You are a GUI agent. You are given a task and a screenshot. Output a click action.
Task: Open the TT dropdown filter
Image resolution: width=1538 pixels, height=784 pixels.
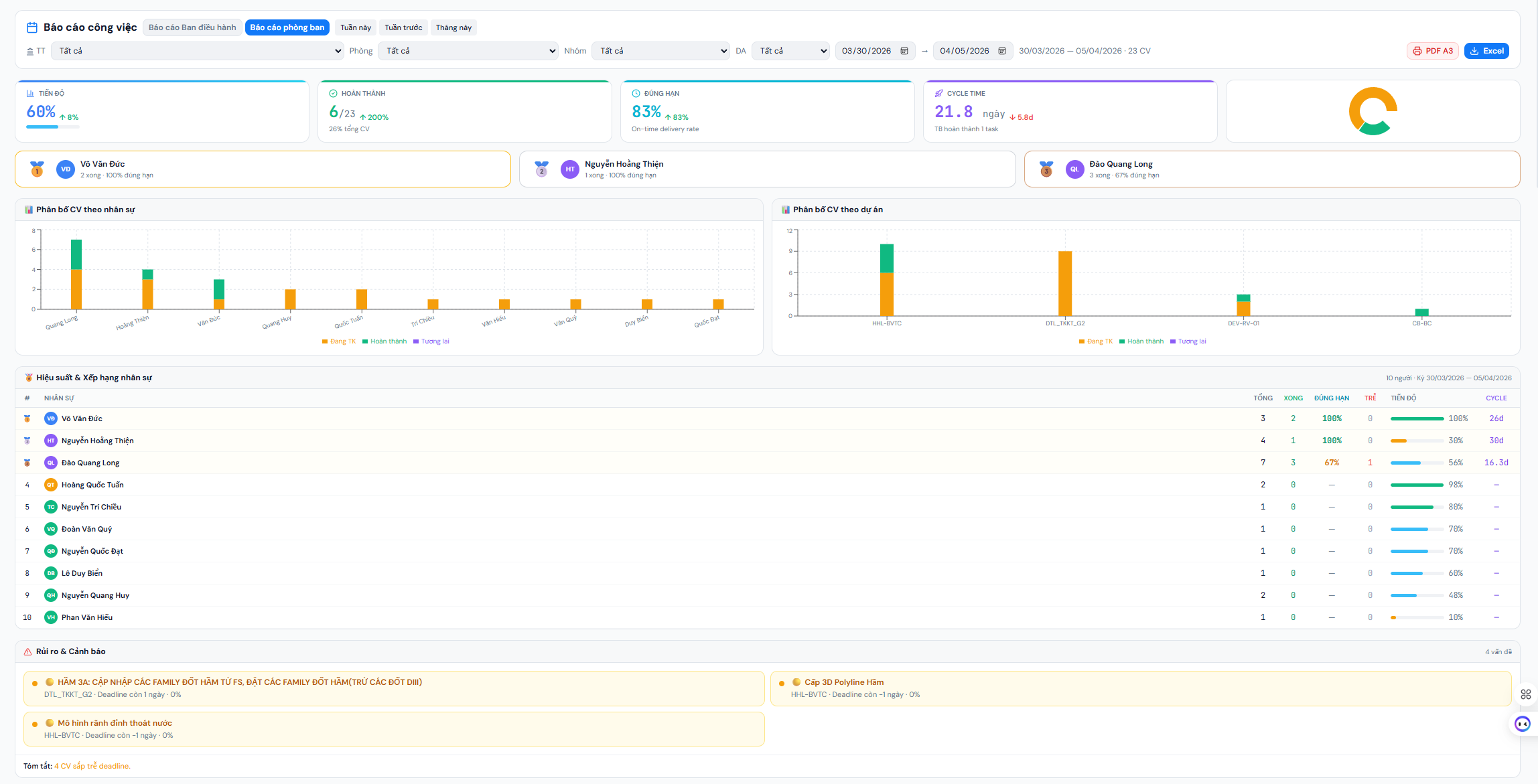(x=197, y=51)
